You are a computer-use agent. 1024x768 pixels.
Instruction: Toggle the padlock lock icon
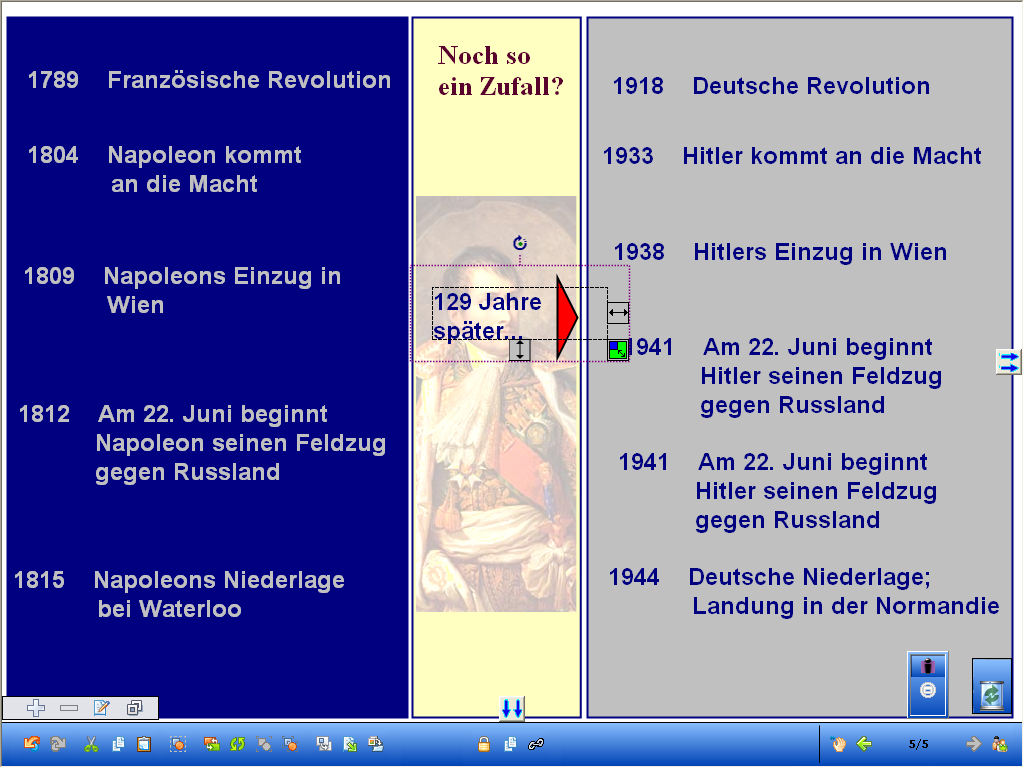tap(483, 743)
